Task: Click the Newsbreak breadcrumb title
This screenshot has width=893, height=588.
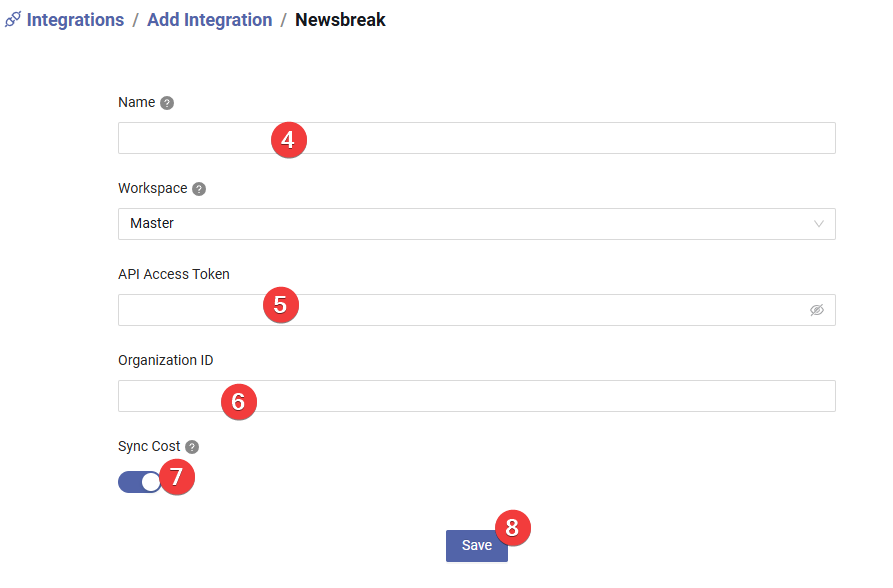Action: [340, 20]
